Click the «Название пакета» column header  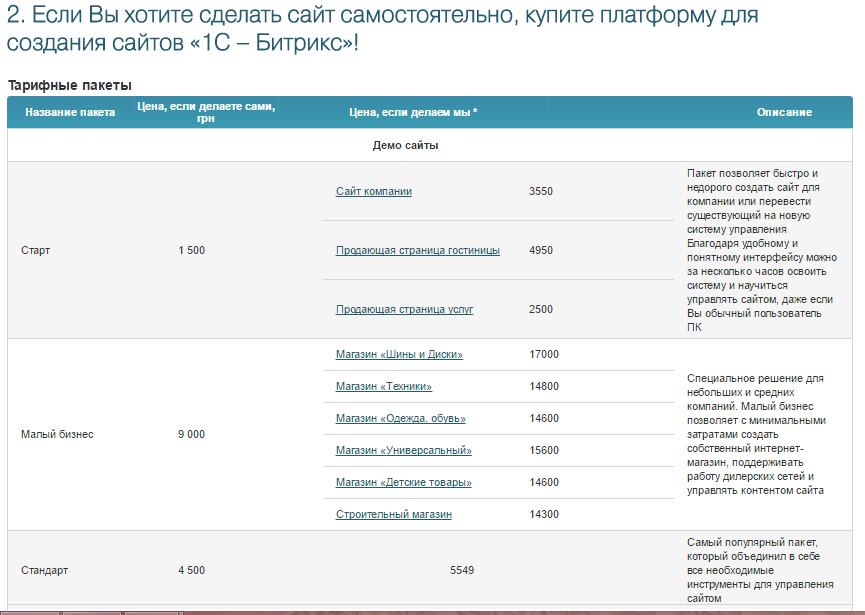pos(70,112)
